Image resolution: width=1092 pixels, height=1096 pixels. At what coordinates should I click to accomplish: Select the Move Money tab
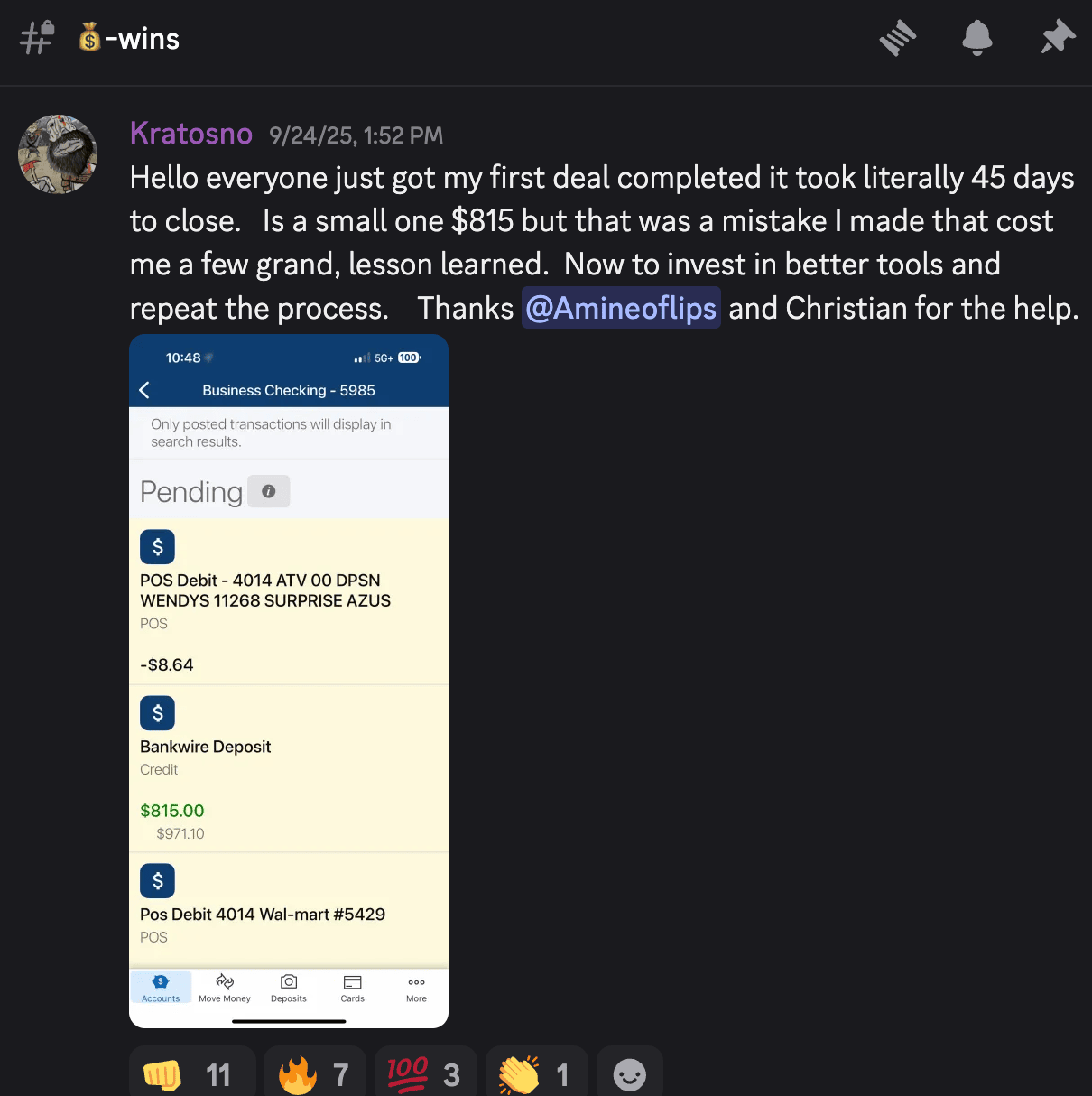pyautogui.click(x=225, y=988)
